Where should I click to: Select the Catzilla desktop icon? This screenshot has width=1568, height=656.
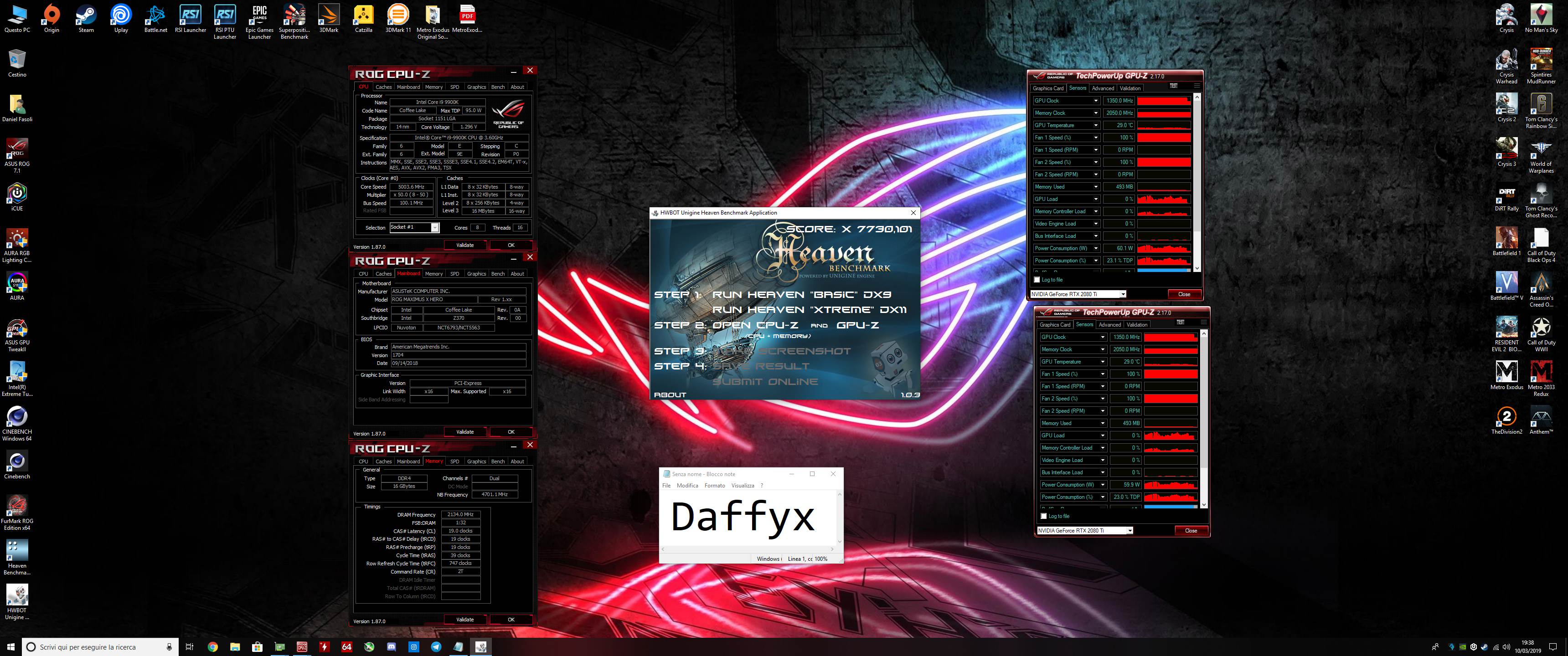(363, 19)
